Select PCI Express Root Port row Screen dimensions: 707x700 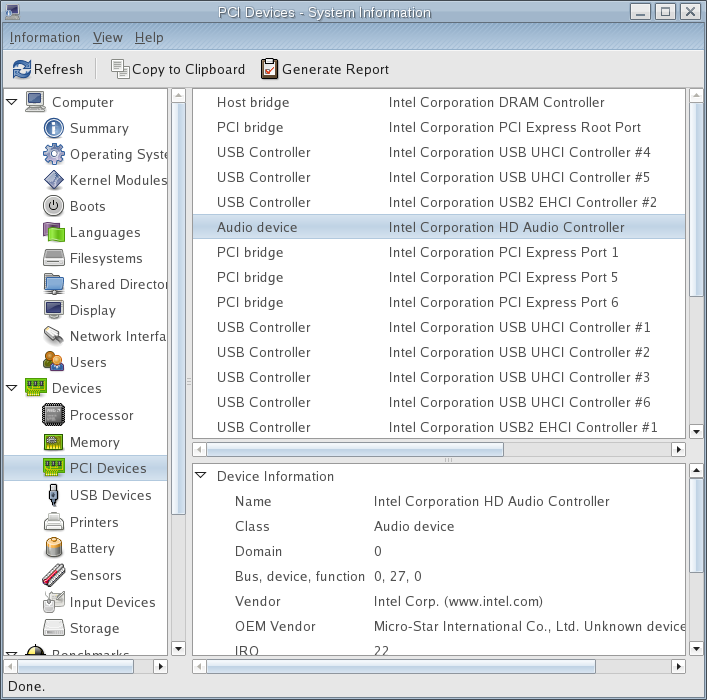coord(439,127)
